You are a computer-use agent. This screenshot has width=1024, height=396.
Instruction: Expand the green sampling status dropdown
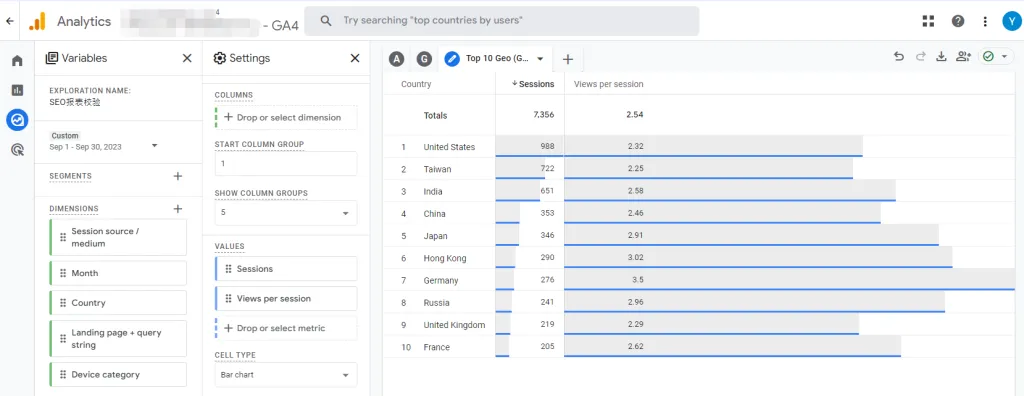996,57
